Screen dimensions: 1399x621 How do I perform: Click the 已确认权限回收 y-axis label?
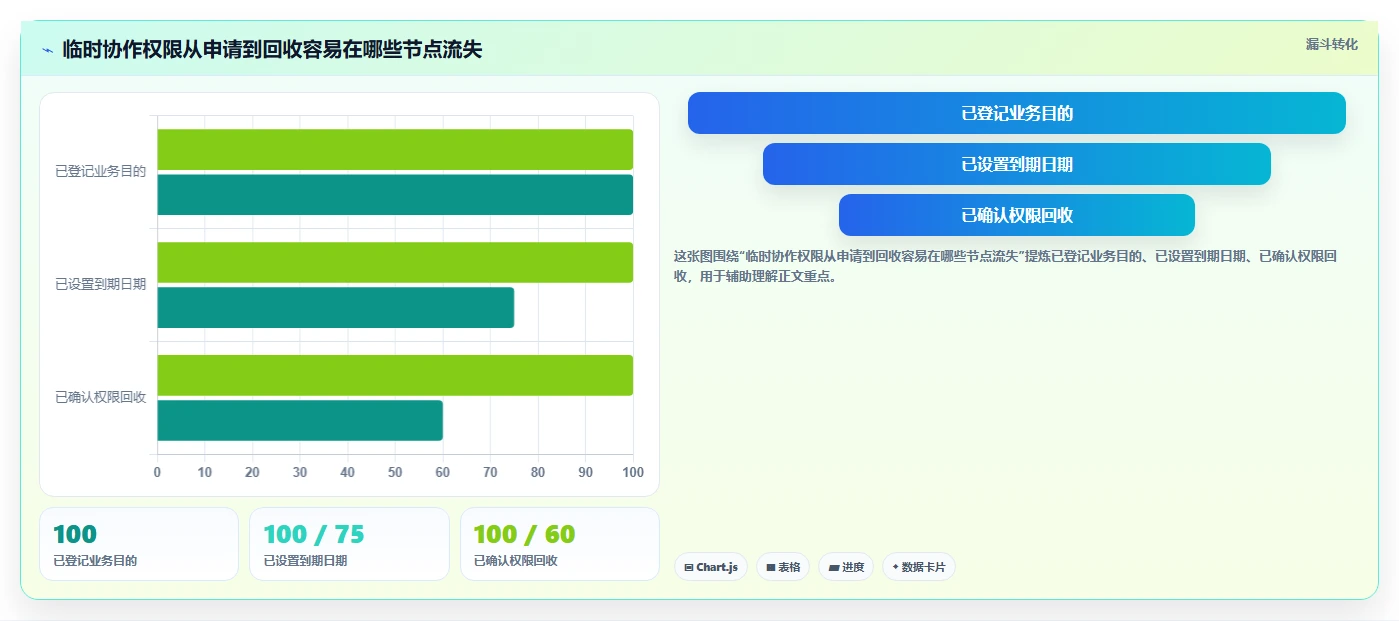coord(100,397)
